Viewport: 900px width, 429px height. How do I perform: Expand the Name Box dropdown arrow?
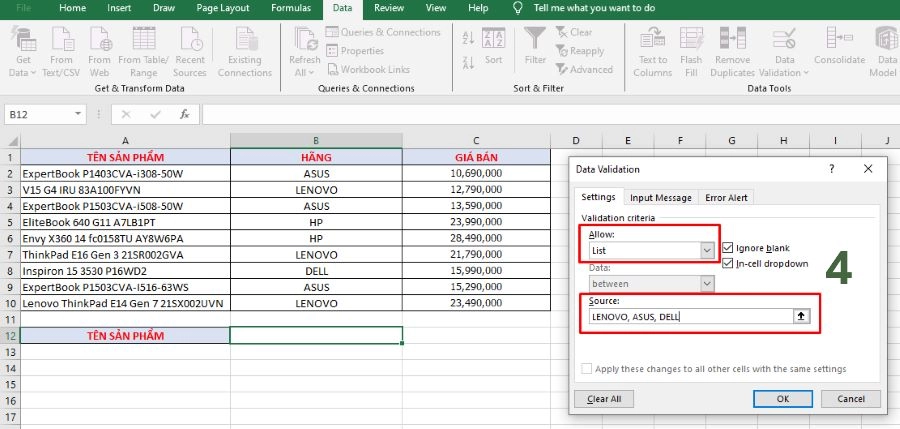78,114
